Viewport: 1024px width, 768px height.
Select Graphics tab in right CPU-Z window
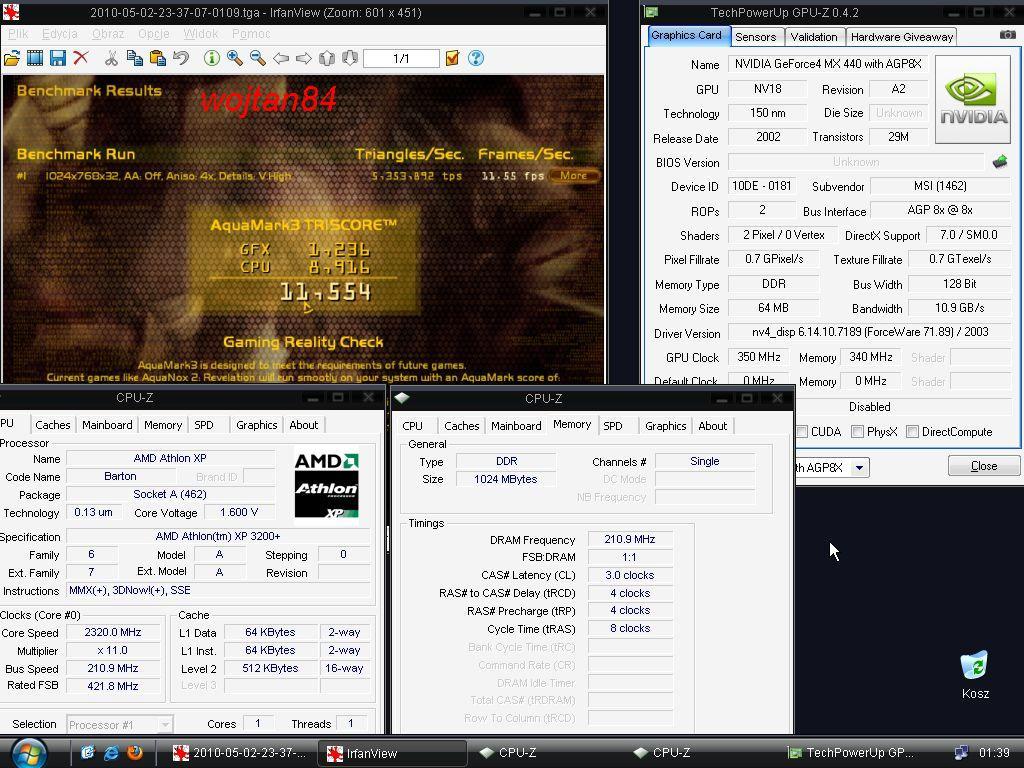(665, 426)
